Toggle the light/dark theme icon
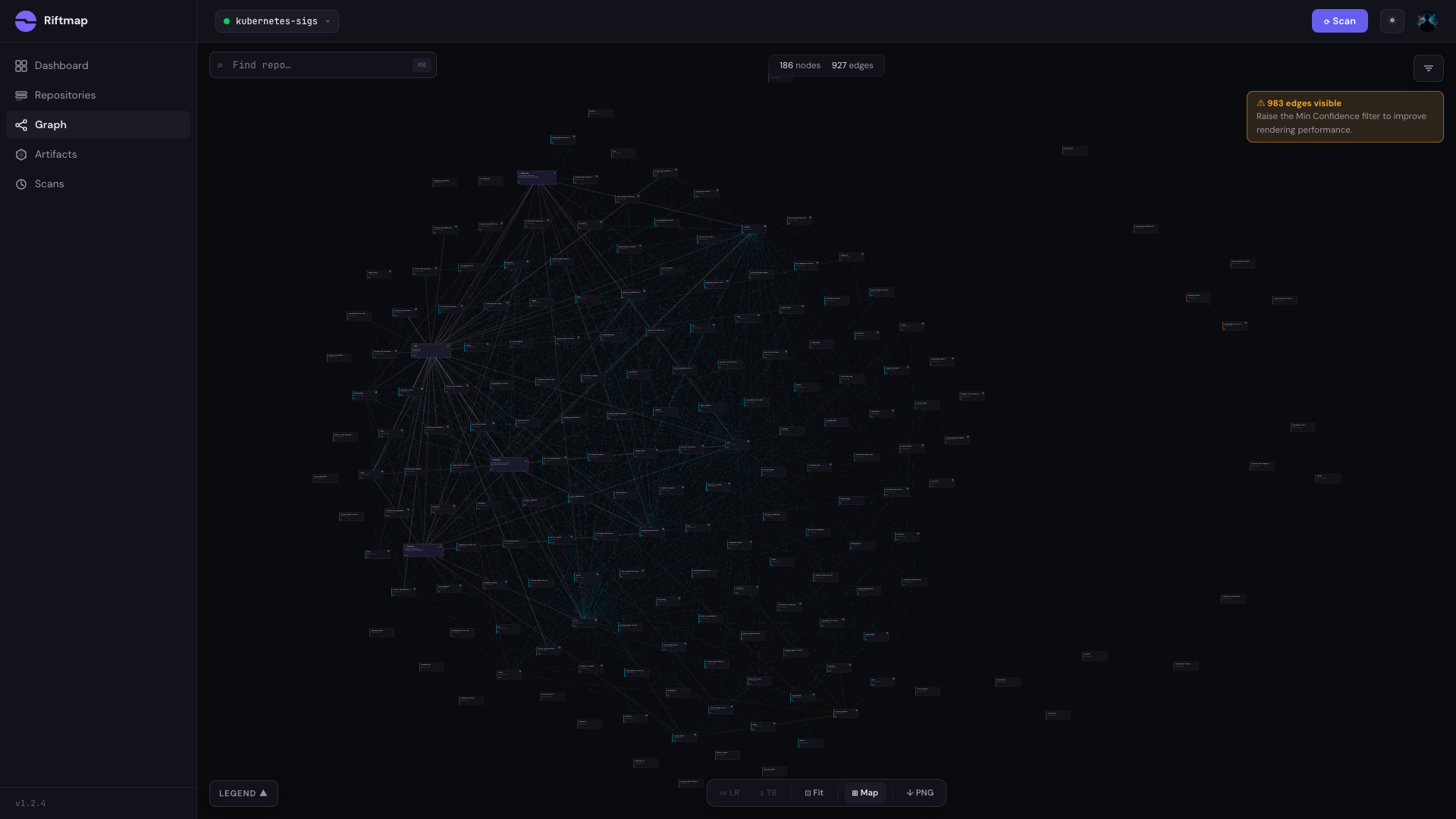The height and width of the screenshot is (819, 1456). point(1392,21)
